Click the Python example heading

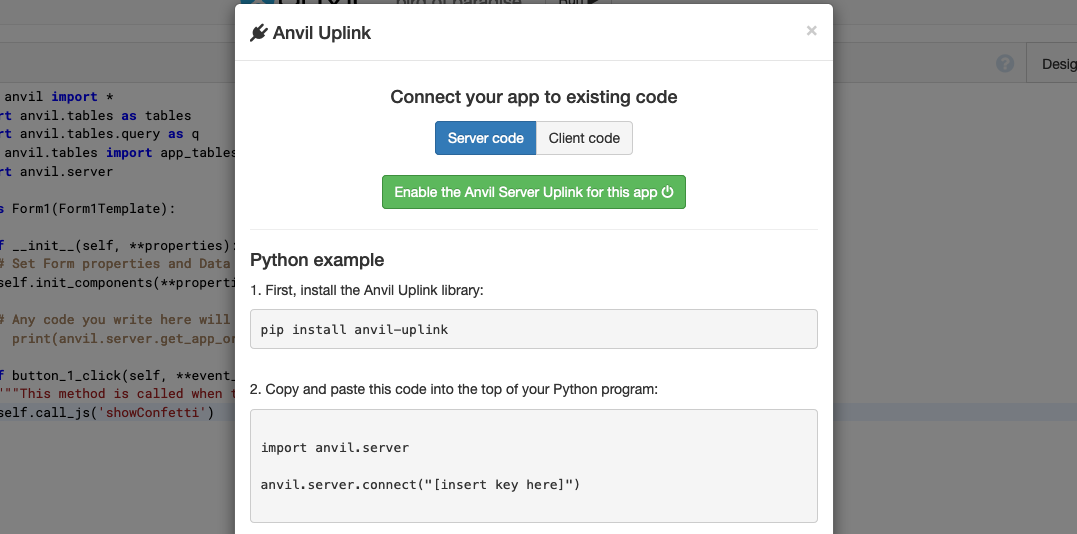[317, 260]
